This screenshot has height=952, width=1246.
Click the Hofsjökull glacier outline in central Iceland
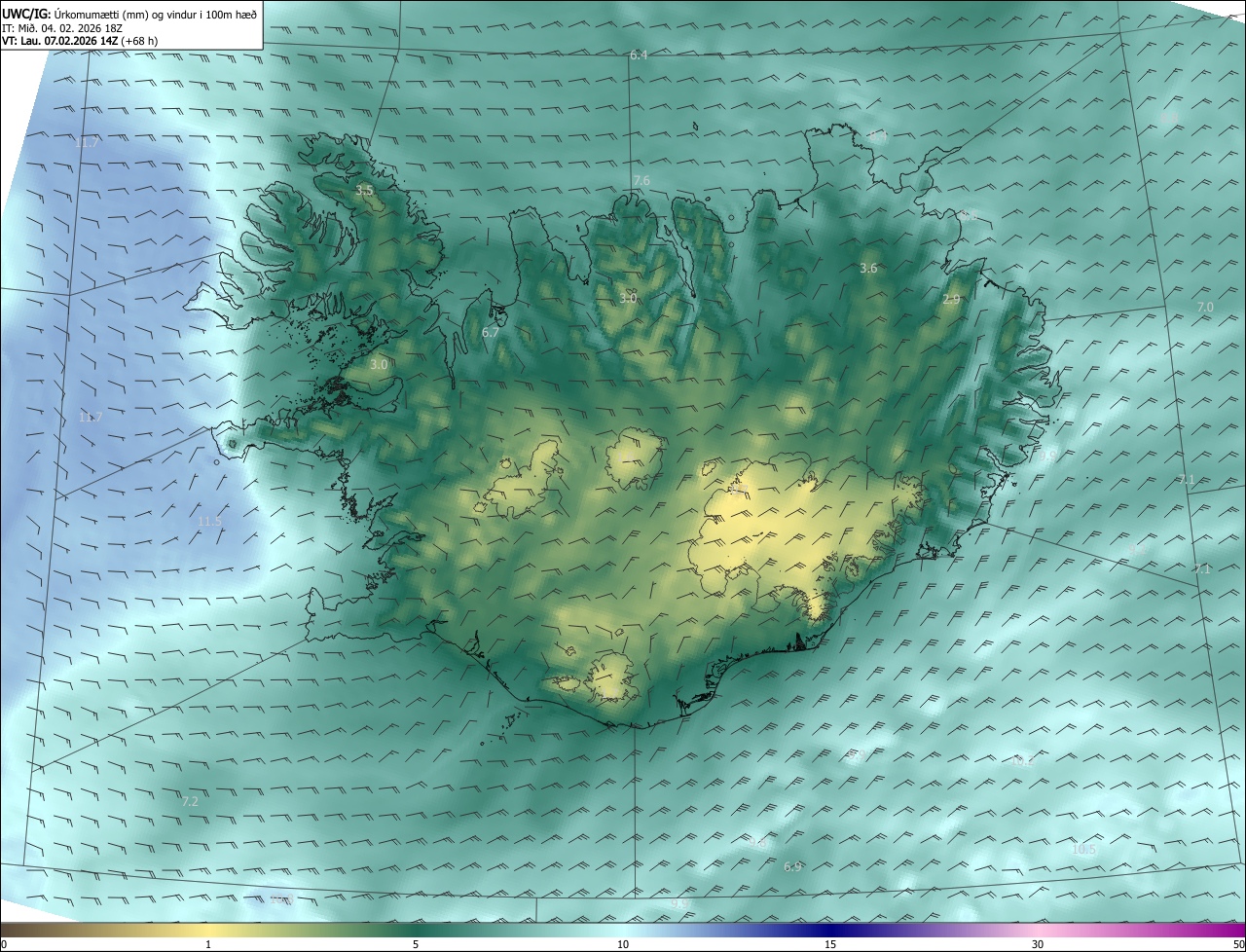[x=635, y=459]
